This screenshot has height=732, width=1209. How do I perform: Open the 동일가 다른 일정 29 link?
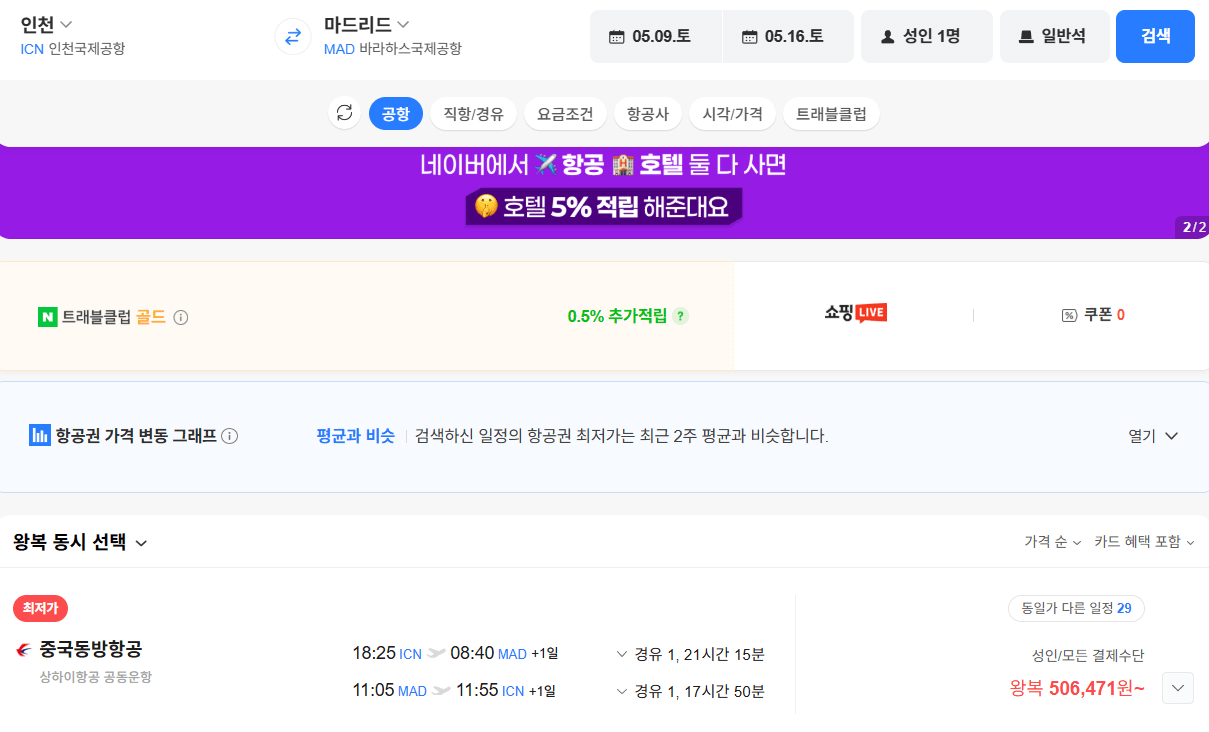(1076, 609)
